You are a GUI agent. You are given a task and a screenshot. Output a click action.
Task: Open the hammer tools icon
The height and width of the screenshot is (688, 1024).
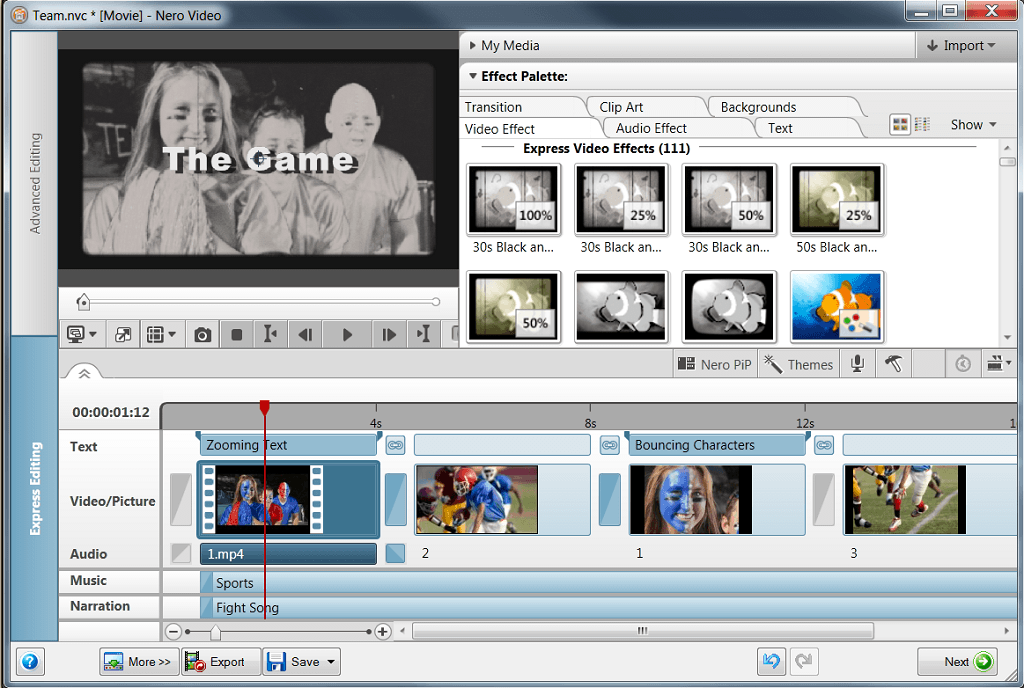[x=894, y=364]
